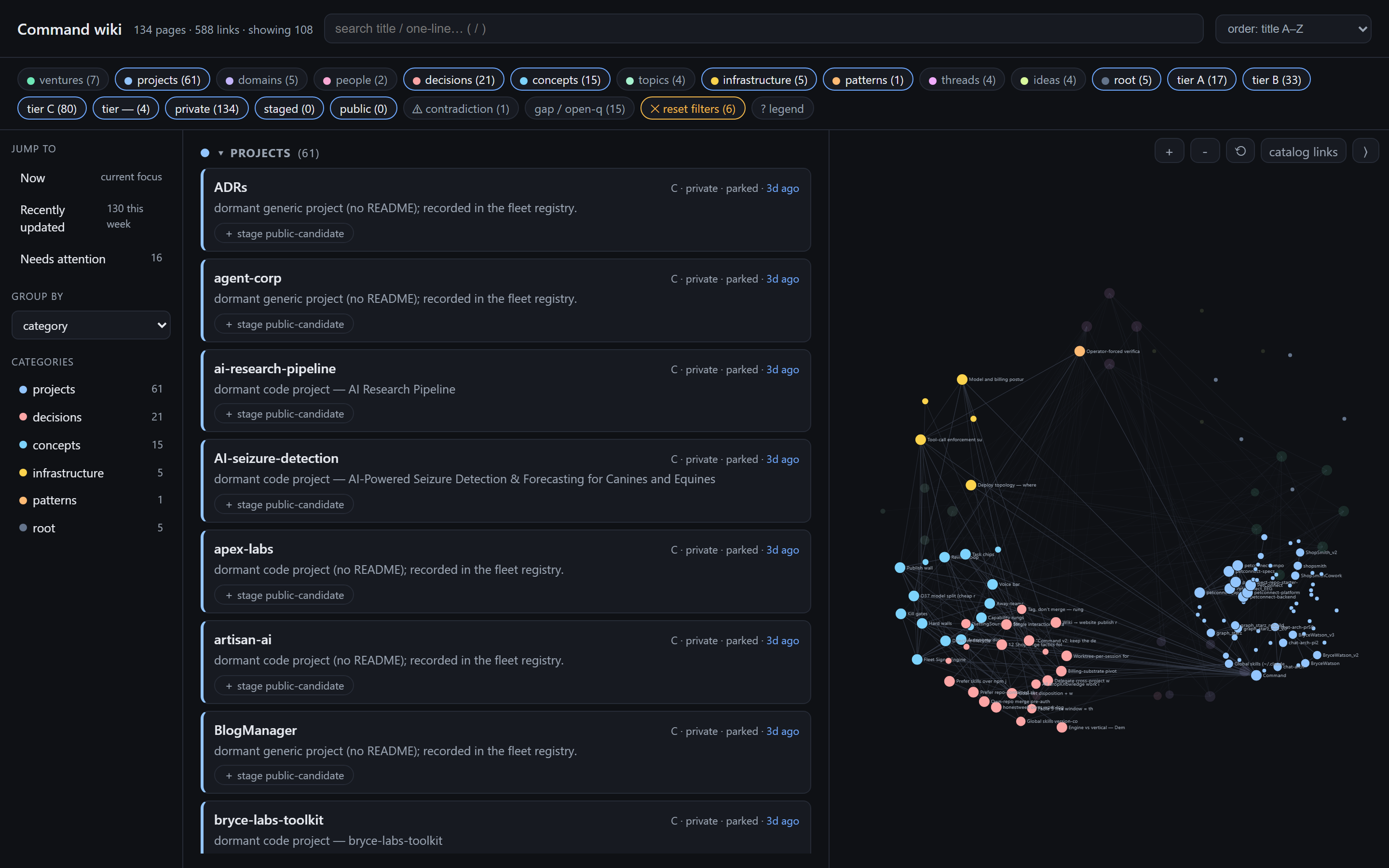The height and width of the screenshot is (868, 1389).
Task: Jump to Recently updated
Action: [x=91, y=217]
